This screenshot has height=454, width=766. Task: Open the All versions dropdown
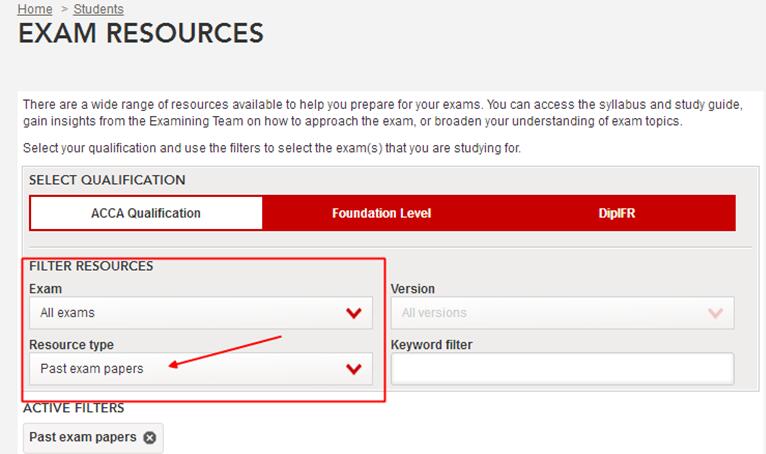[560, 313]
